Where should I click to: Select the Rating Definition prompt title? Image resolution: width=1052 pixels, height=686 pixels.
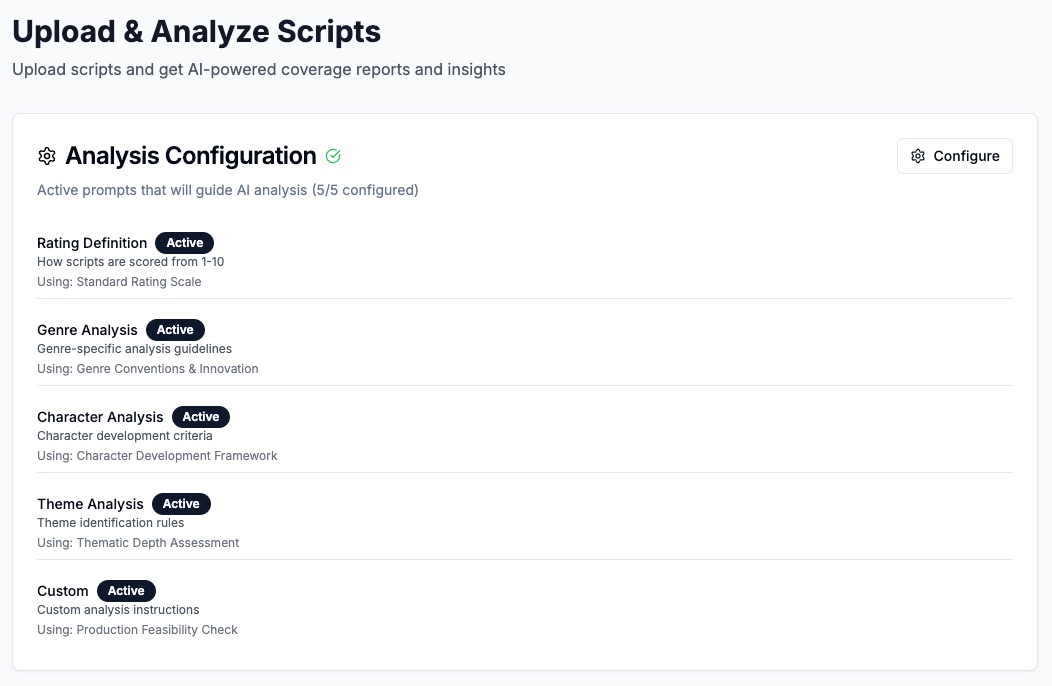92,243
